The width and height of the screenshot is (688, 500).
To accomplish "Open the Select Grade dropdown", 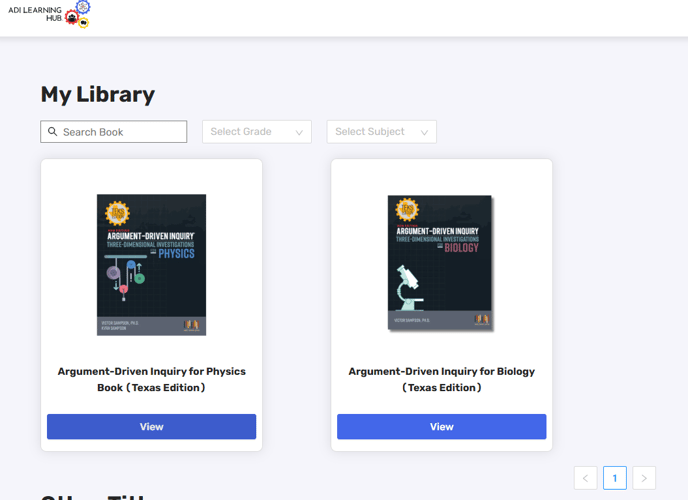I will click(257, 132).
